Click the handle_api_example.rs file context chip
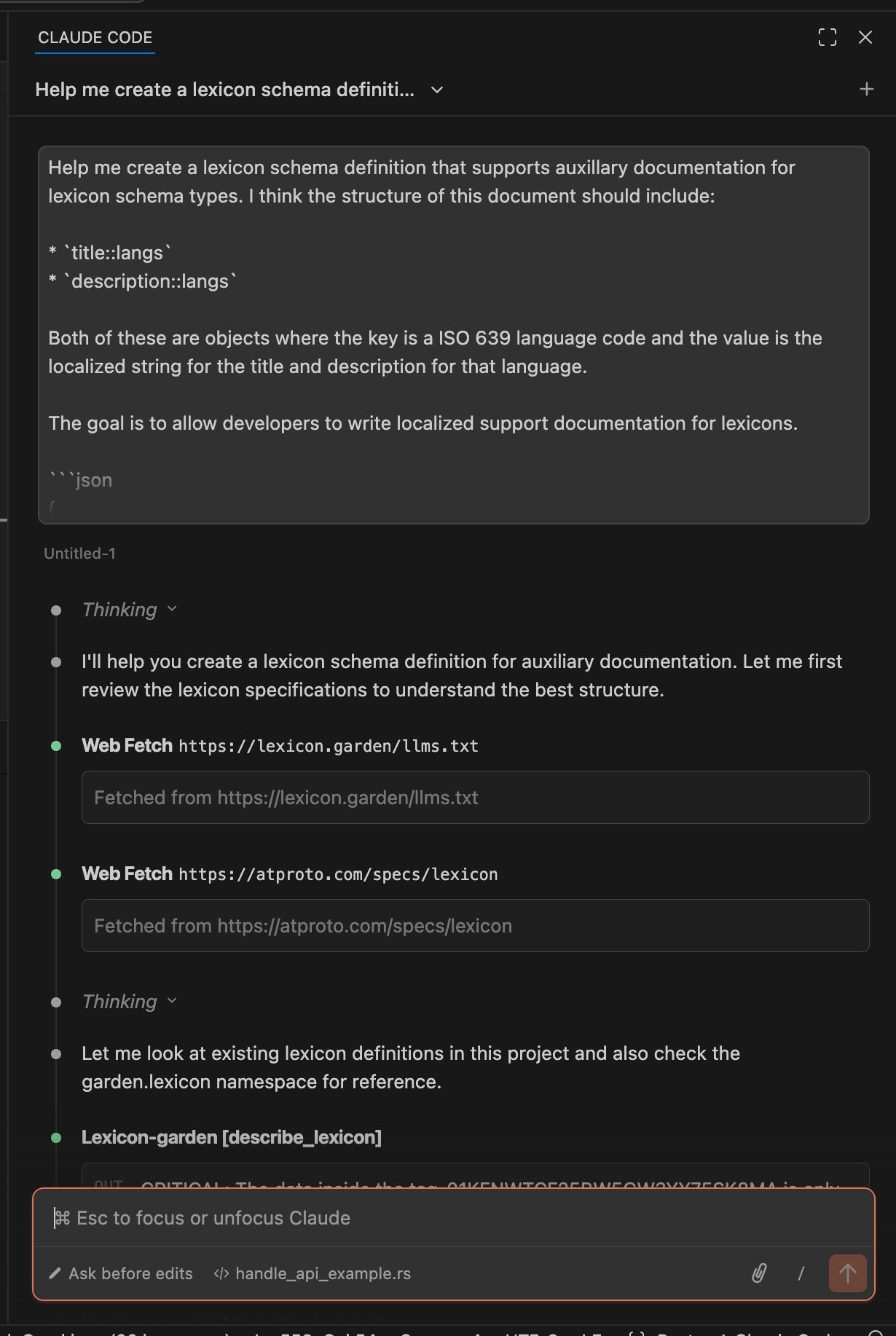 [x=313, y=1273]
